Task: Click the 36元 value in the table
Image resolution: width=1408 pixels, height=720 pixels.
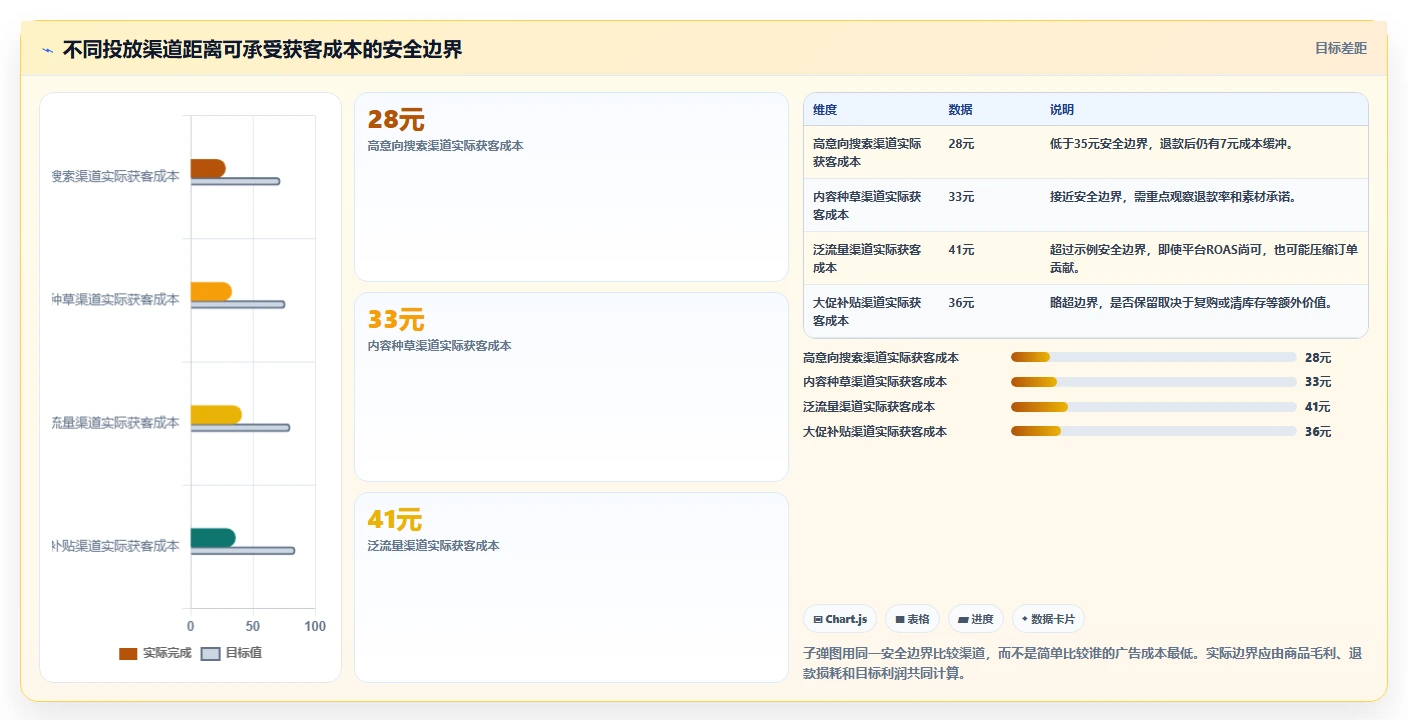Action: (961, 303)
